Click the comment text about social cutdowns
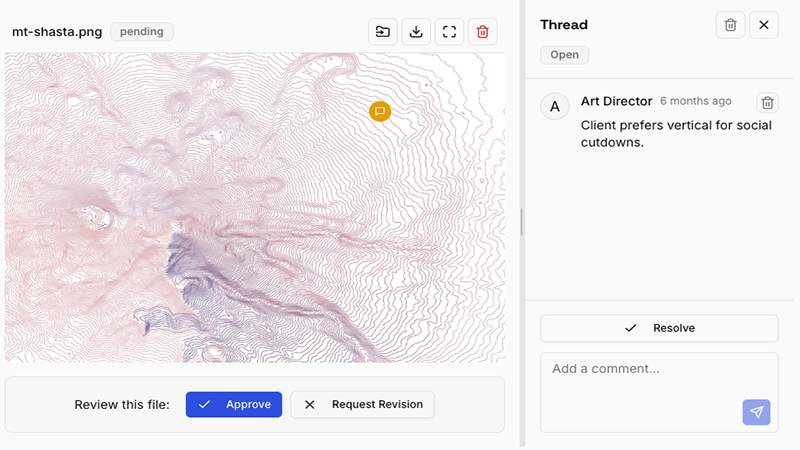 click(x=676, y=134)
